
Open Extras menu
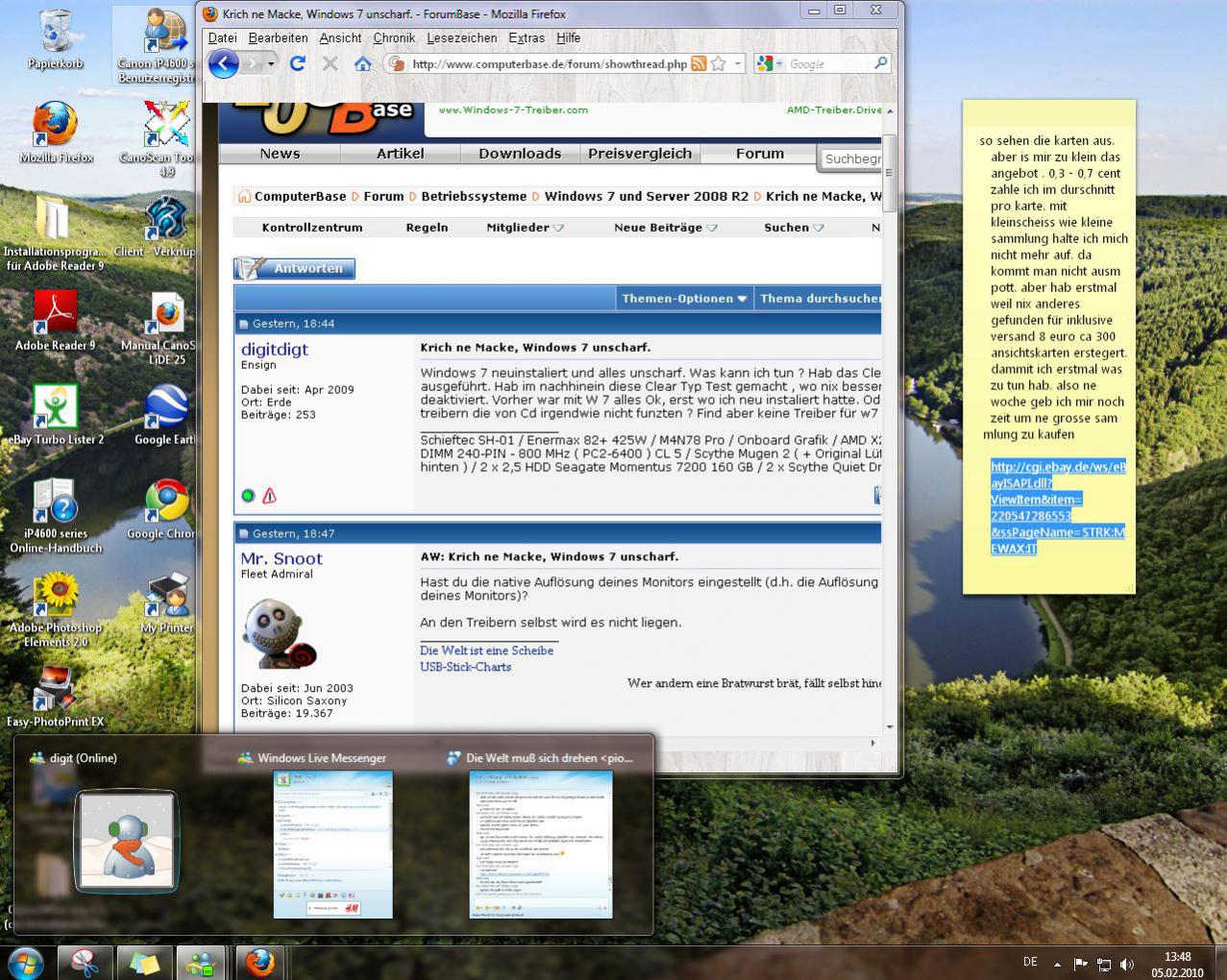click(527, 38)
